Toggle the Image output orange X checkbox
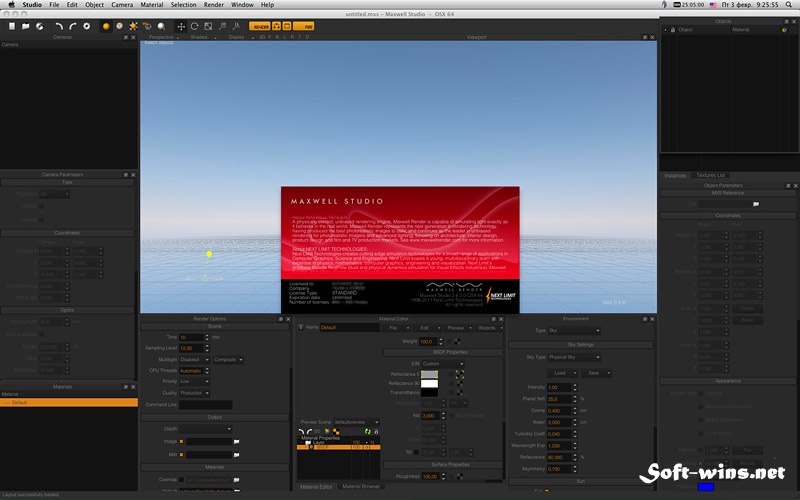This screenshot has height=500, width=800. tap(181, 442)
